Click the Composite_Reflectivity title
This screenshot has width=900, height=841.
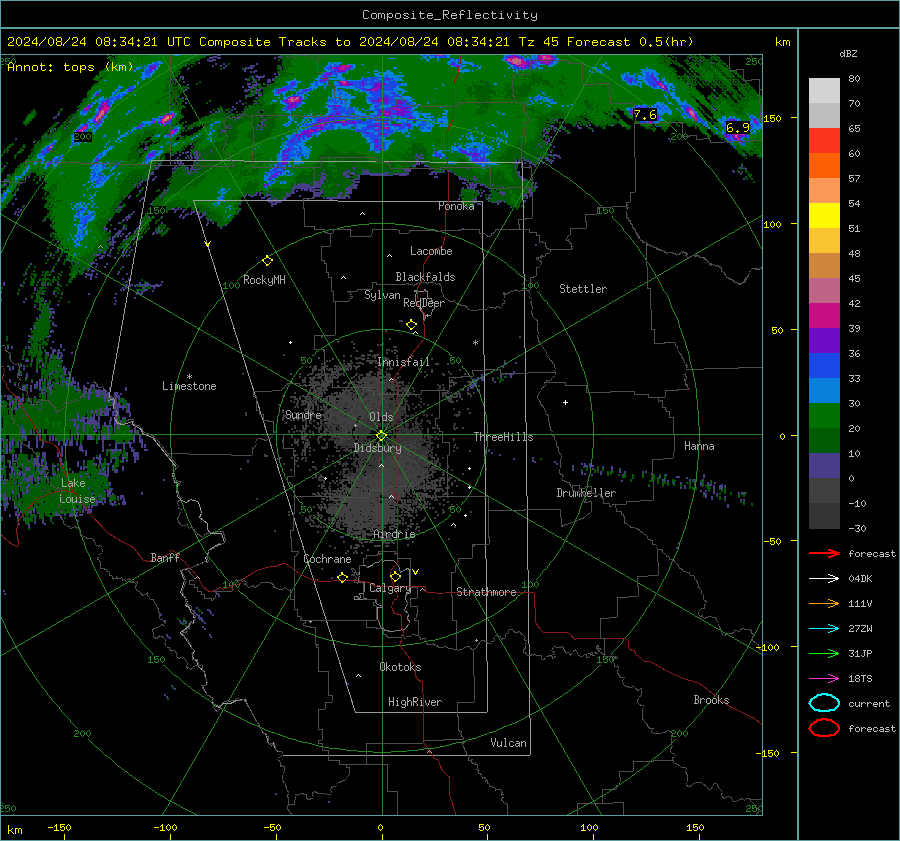449,15
